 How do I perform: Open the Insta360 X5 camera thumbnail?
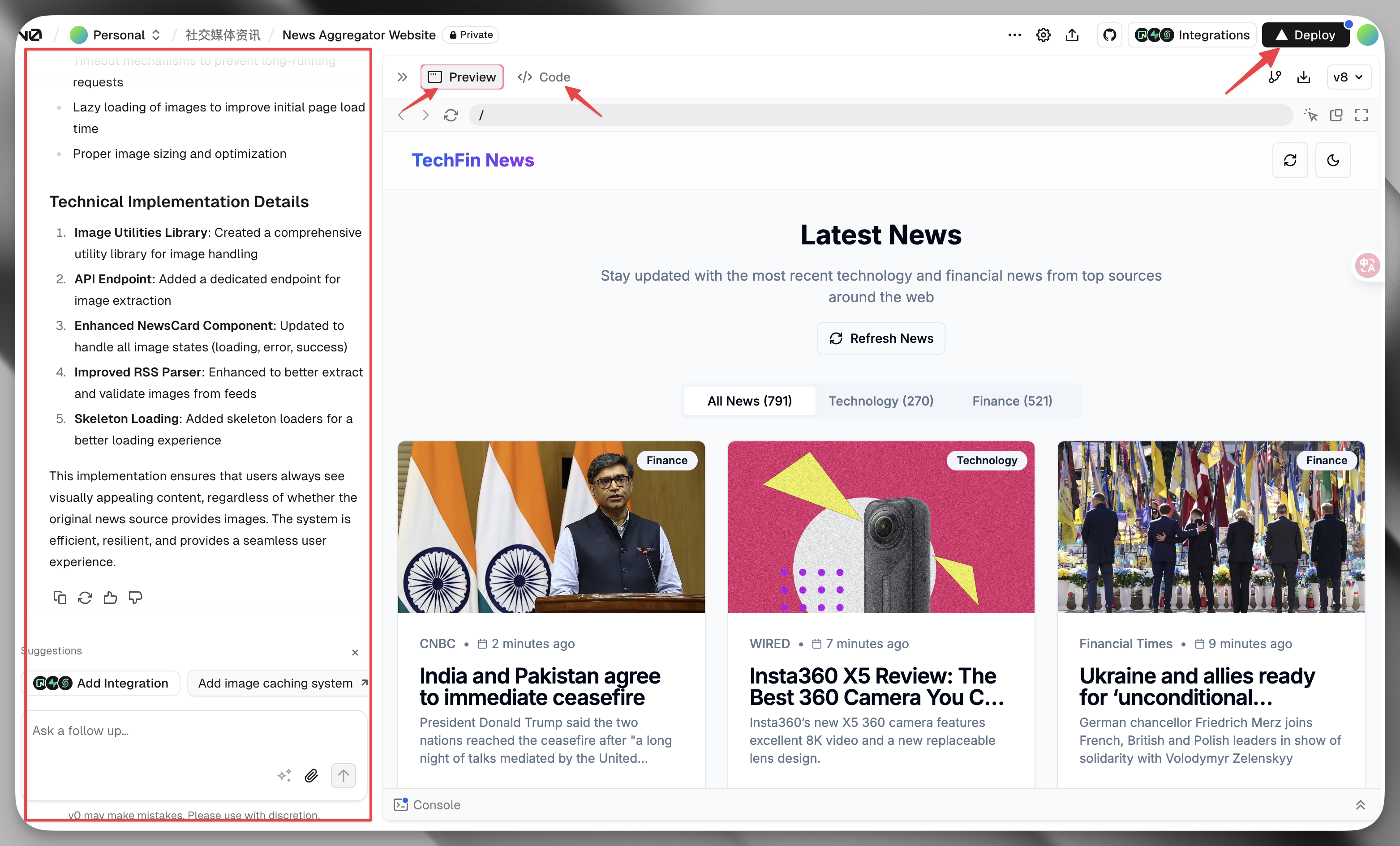880,527
